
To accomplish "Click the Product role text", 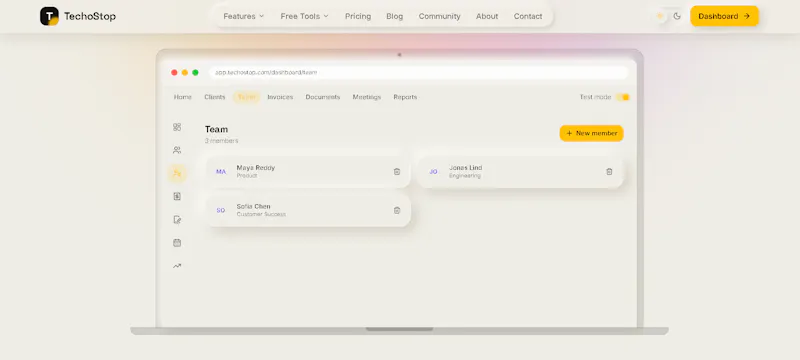I will pos(247,176).
